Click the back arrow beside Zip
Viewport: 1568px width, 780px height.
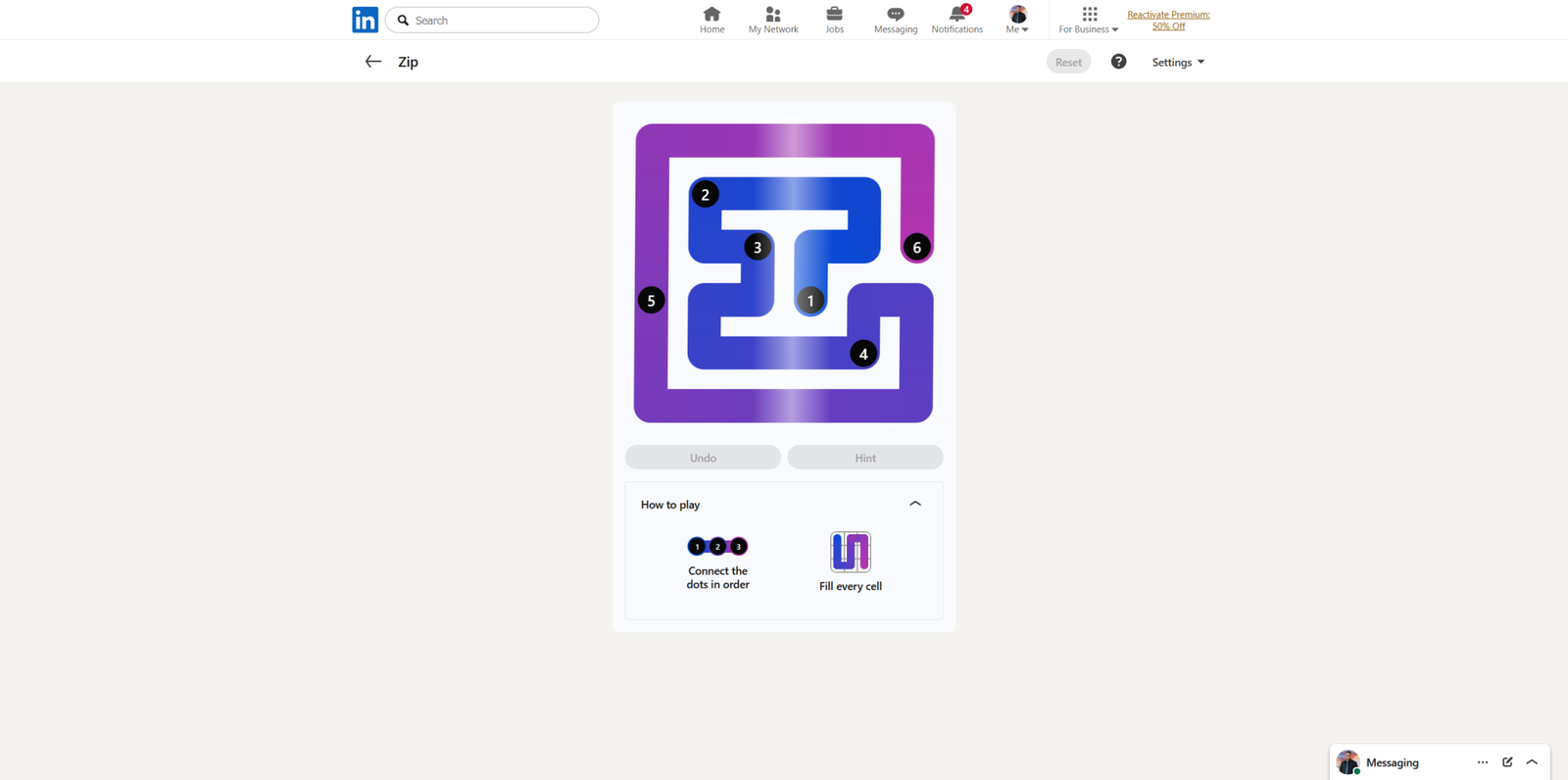372,62
